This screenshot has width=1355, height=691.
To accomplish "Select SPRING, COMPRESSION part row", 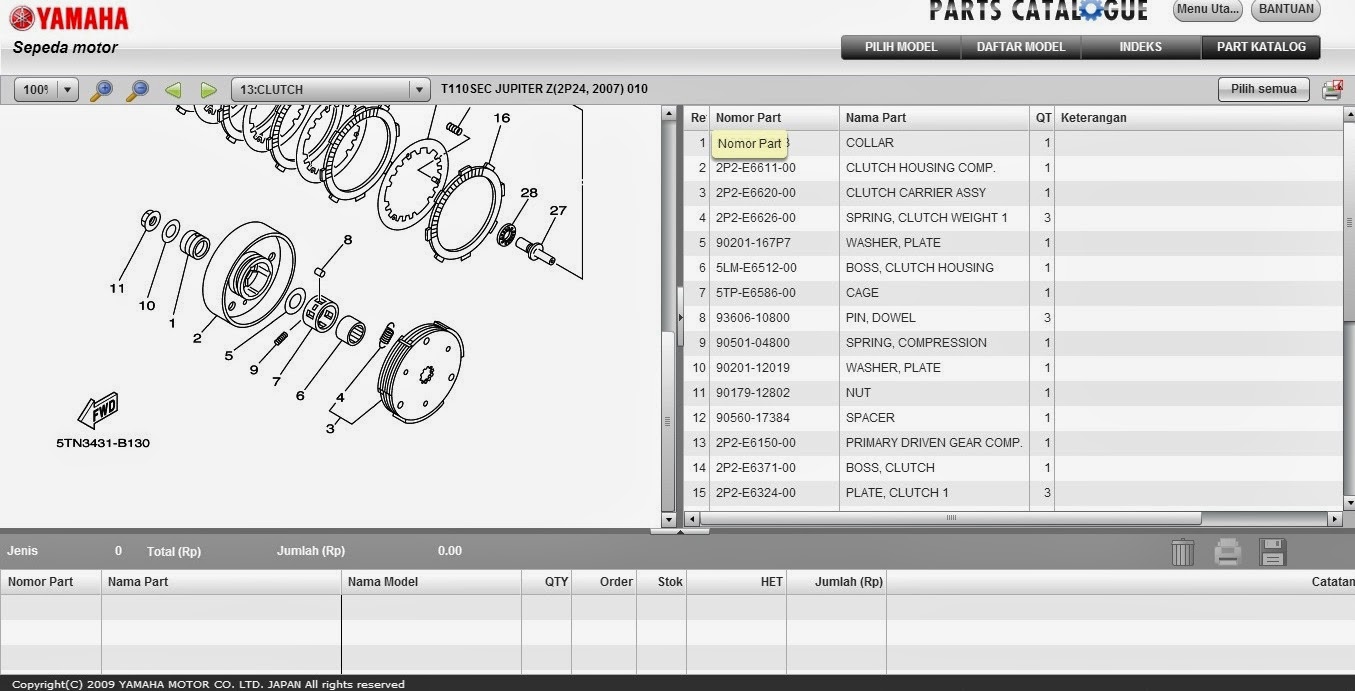I will (1013, 343).
